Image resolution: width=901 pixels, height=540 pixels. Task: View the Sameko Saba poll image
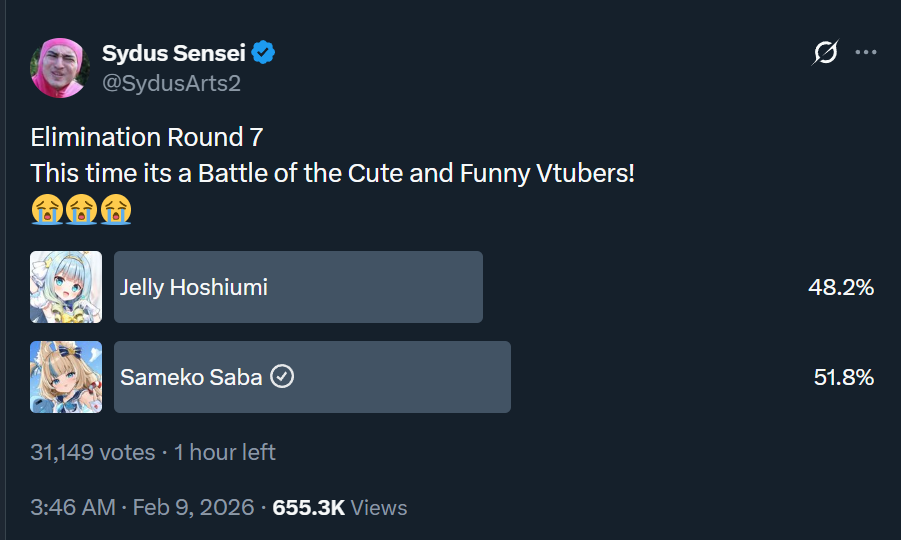(x=66, y=377)
